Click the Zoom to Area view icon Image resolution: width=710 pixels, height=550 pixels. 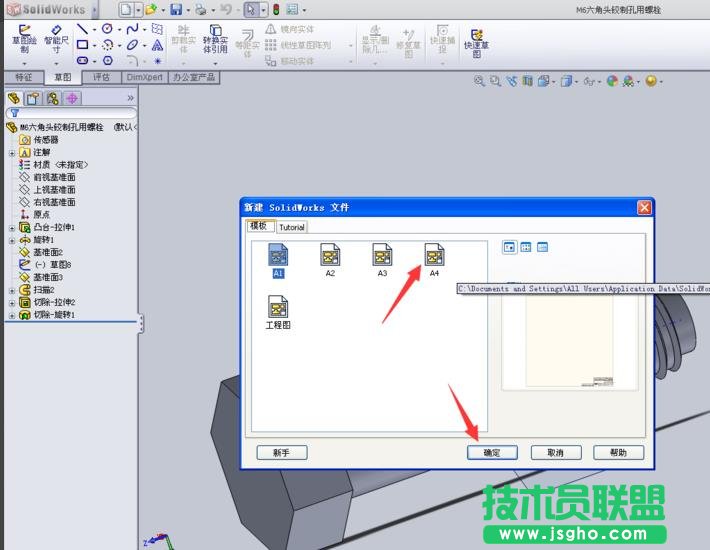pos(495,81)
